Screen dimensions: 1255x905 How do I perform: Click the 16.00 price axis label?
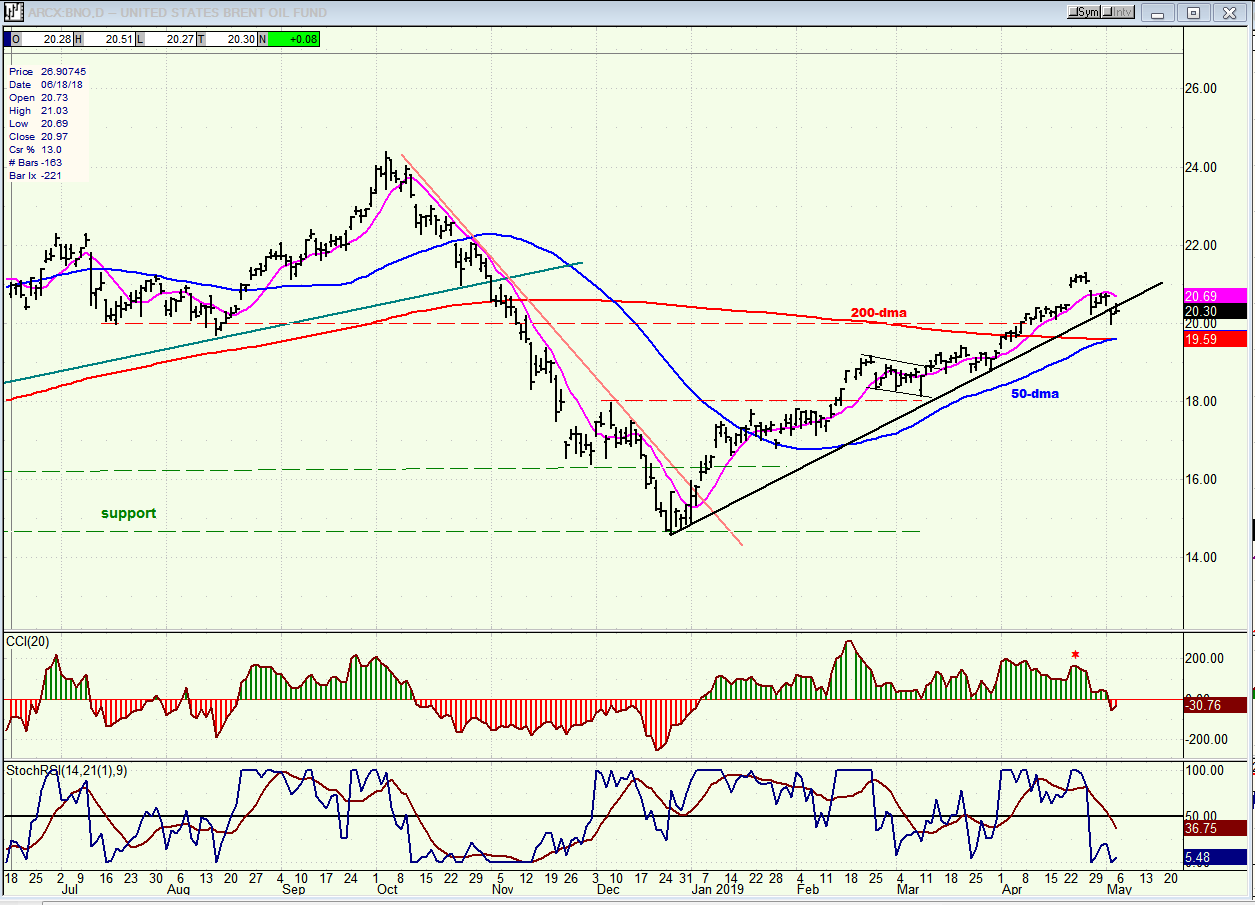pos(1200,480)
